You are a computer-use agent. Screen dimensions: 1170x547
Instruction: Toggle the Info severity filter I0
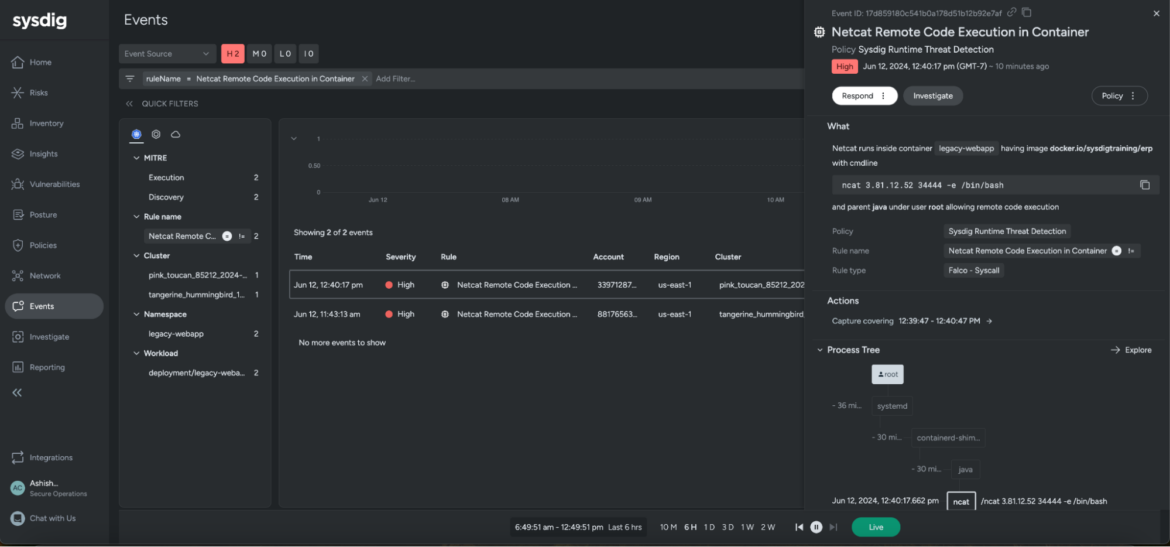coord(309,54)
